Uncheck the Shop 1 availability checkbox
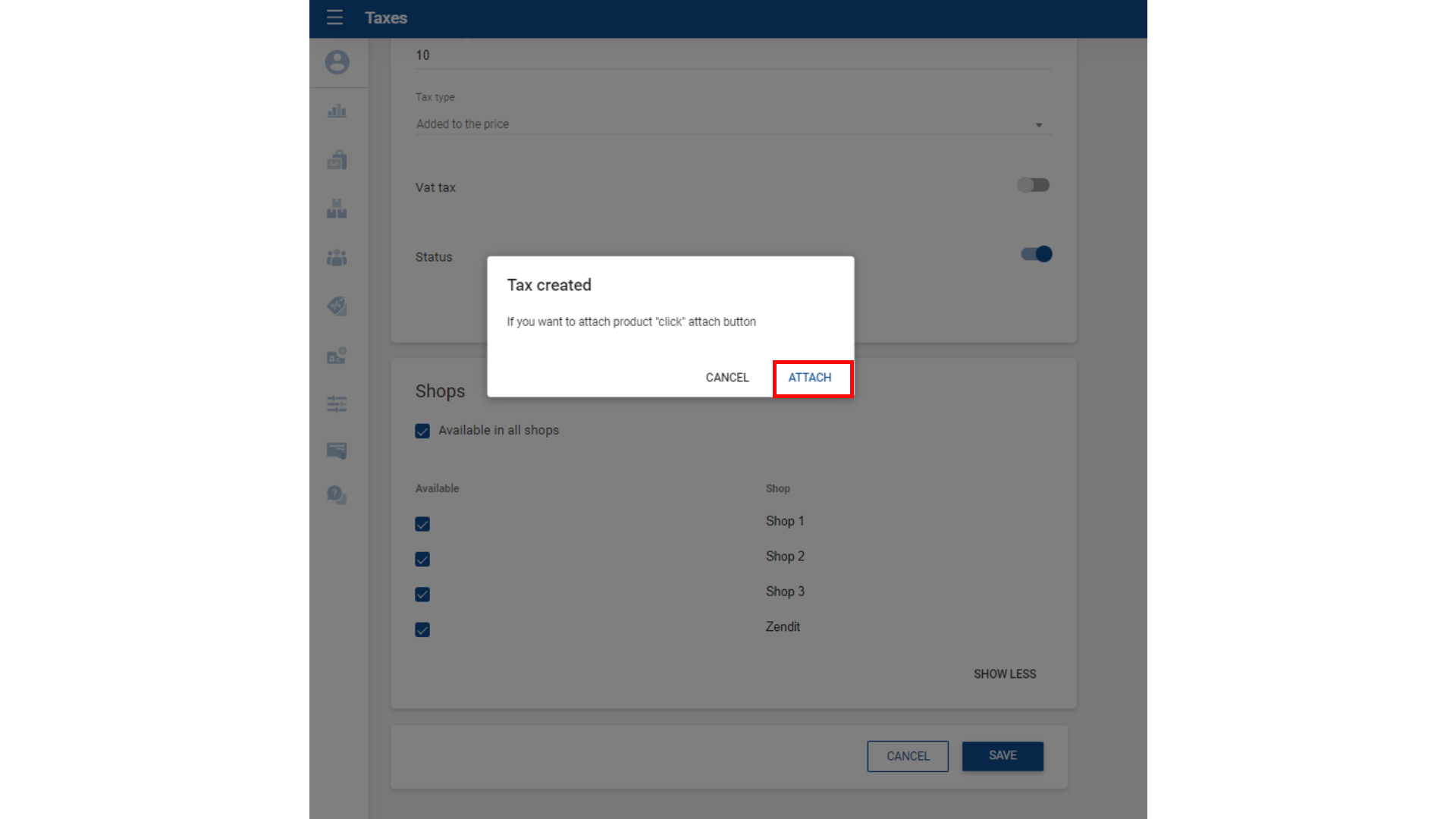The height and width of the screenshot is (819, 1456). [x=422, y=524]
